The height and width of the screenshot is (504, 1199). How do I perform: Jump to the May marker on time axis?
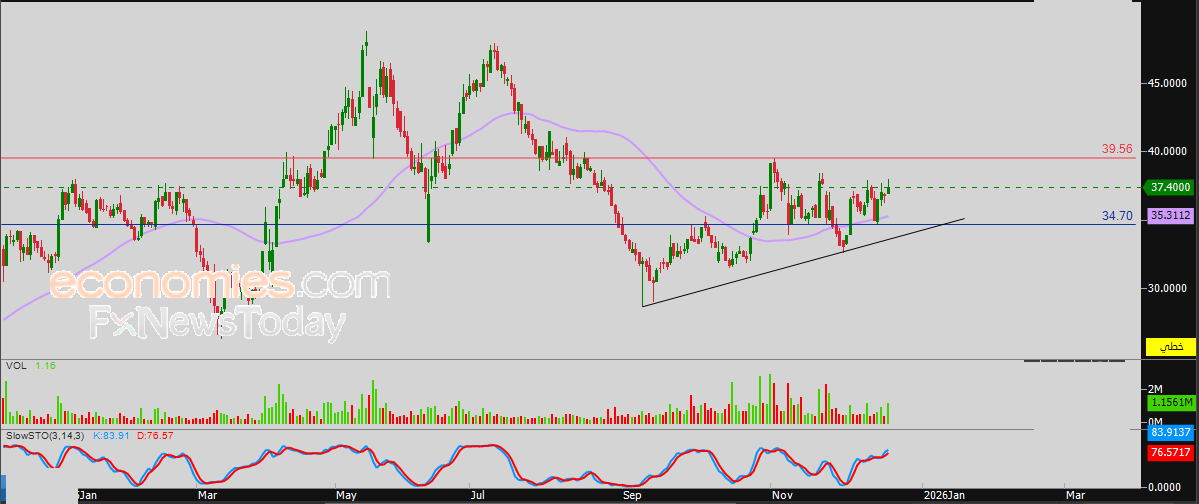click(346, 496)
